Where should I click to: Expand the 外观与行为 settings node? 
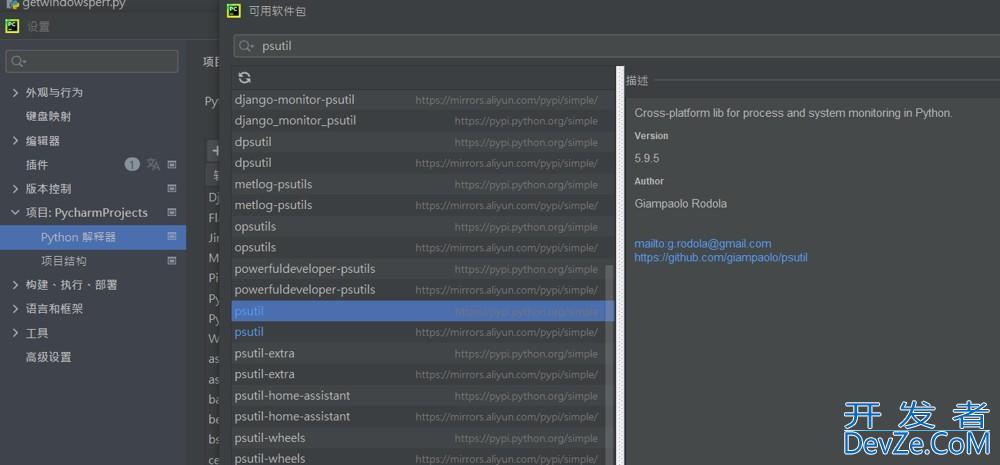[15, 92]
